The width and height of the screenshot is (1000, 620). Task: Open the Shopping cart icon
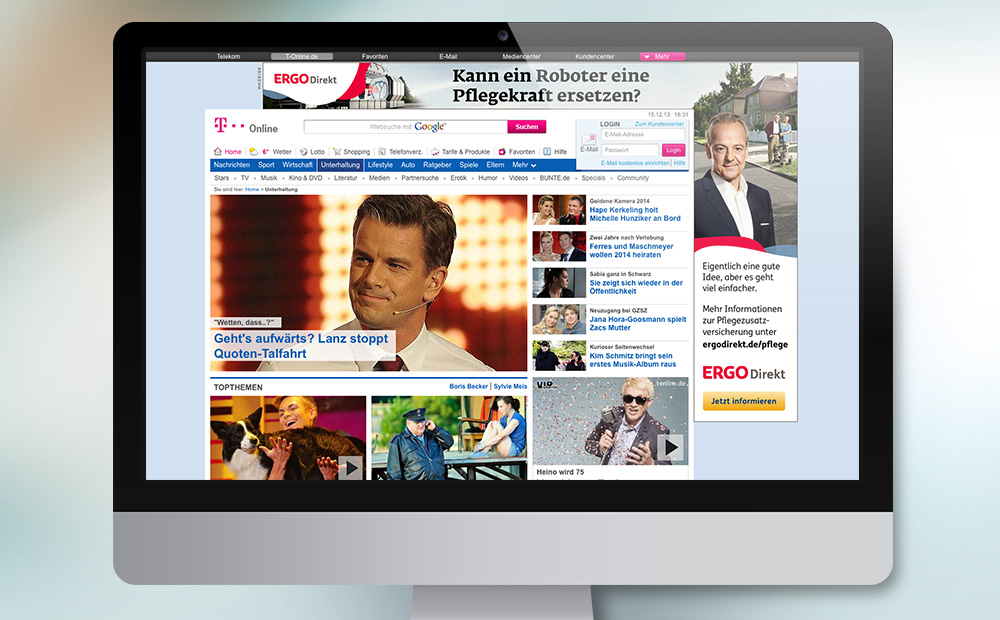coord(337,152)
